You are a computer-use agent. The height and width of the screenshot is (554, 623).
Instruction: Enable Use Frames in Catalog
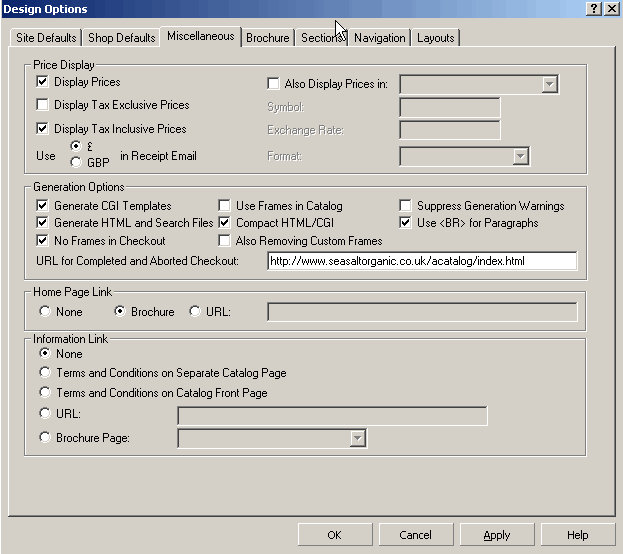click(x=225, y=206)
